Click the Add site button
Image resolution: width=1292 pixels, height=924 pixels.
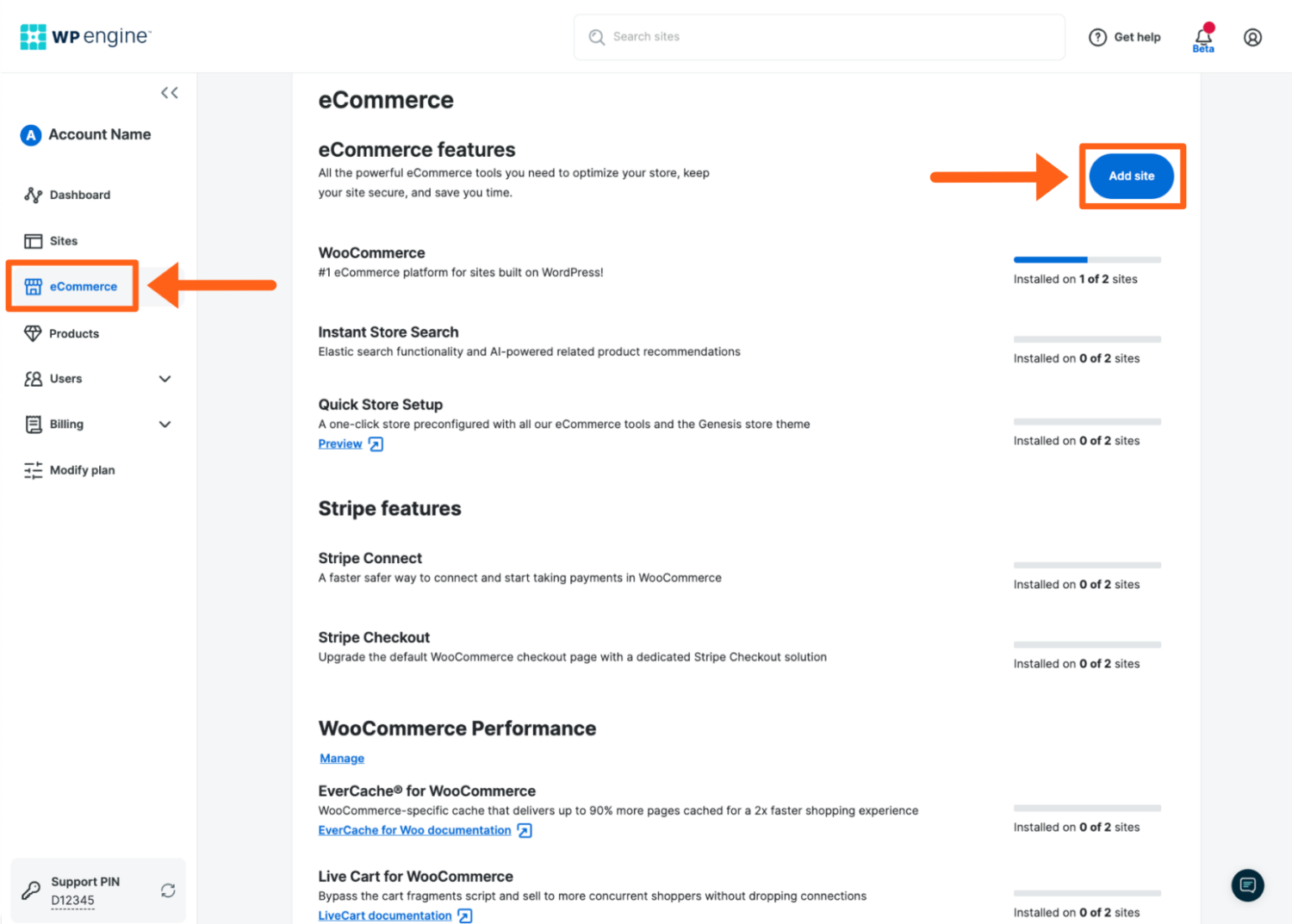pyautogui.click(x=1131, y=176)
